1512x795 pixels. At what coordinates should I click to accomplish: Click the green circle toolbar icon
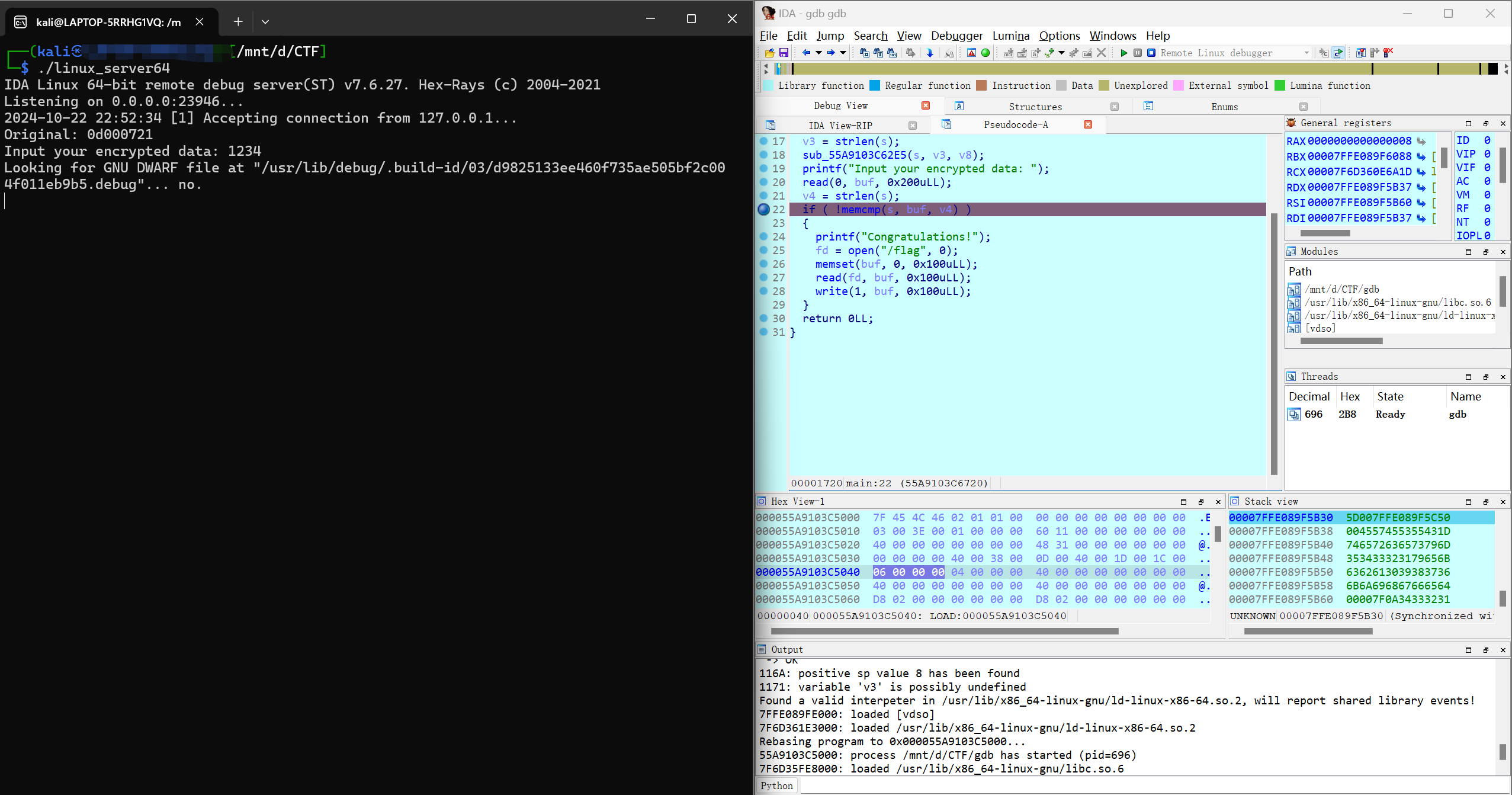click(985, 53)
